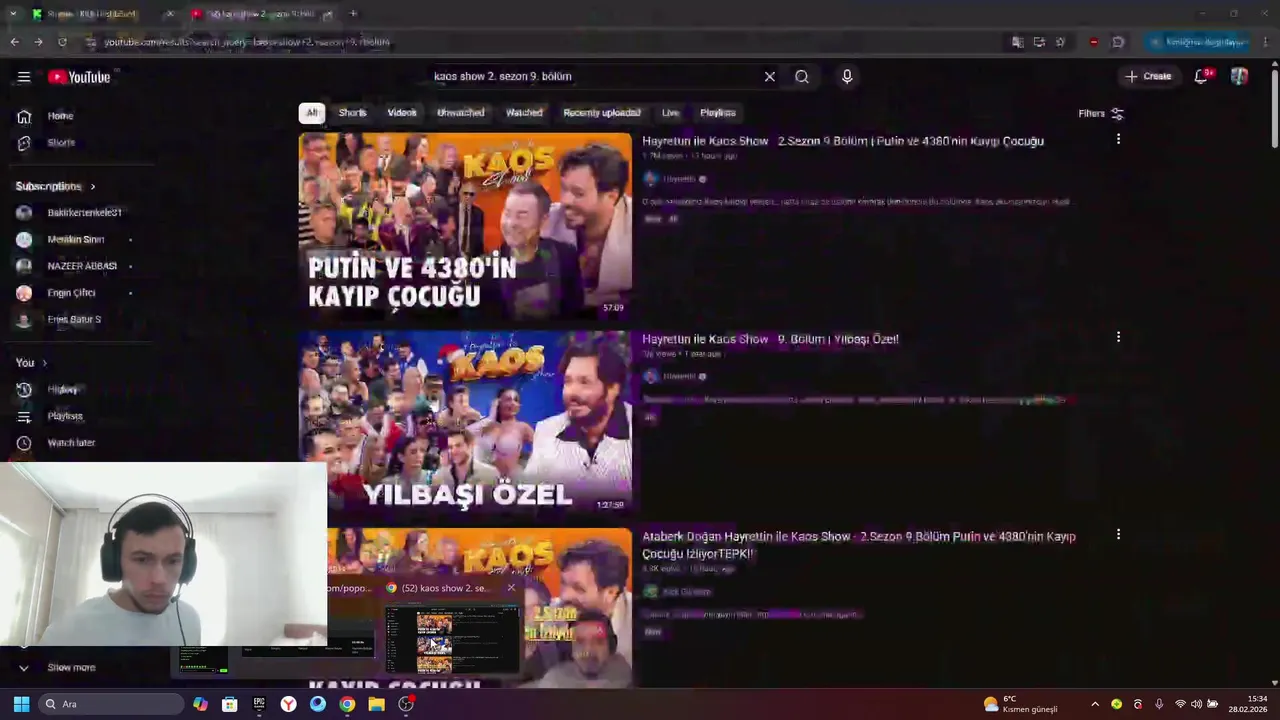Open Google Chrome in the taskbar
The width and height of the screenshot is (1280, 720).
(x=347, y=704)
